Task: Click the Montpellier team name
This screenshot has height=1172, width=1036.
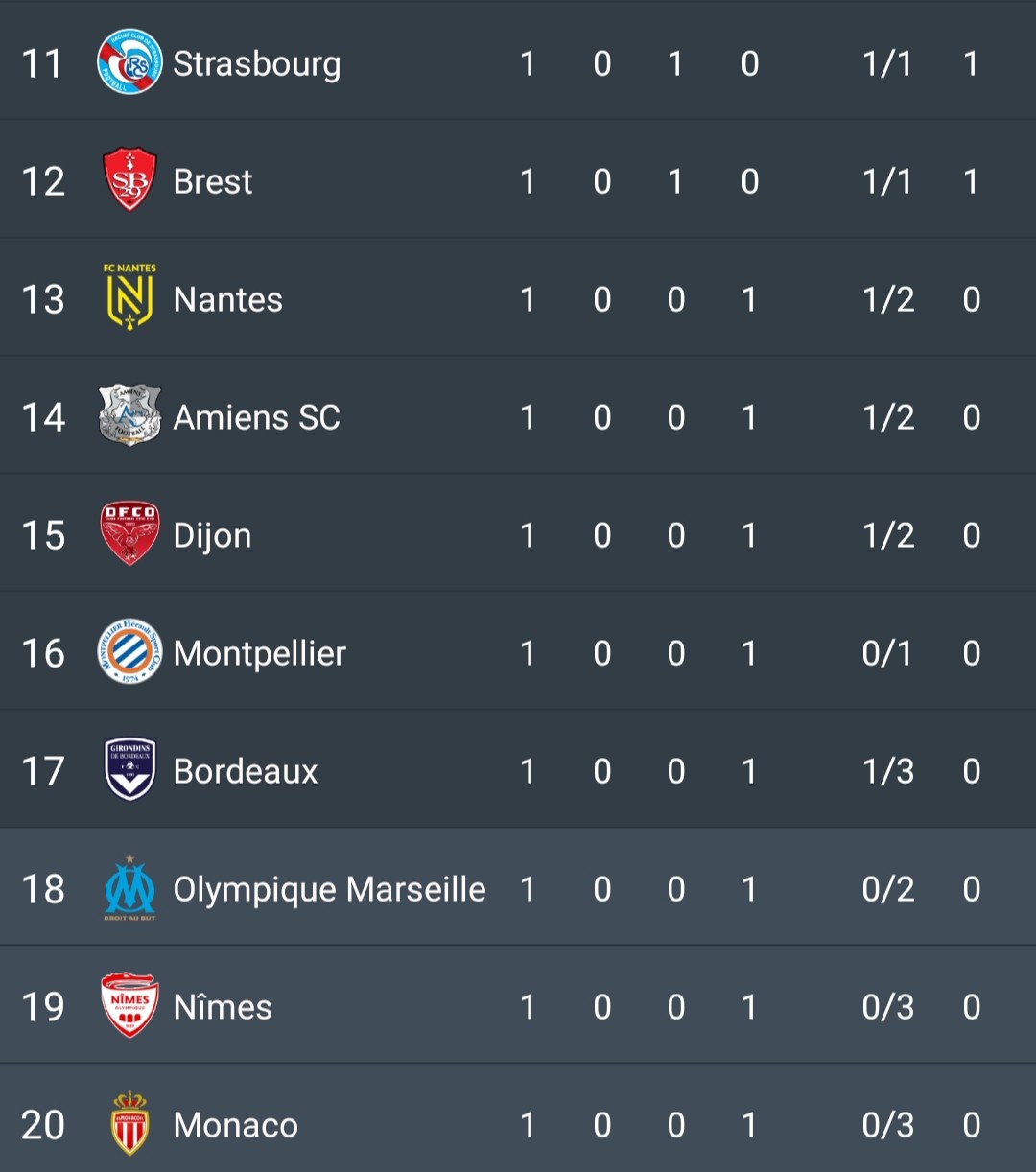Action: (259, 654)
